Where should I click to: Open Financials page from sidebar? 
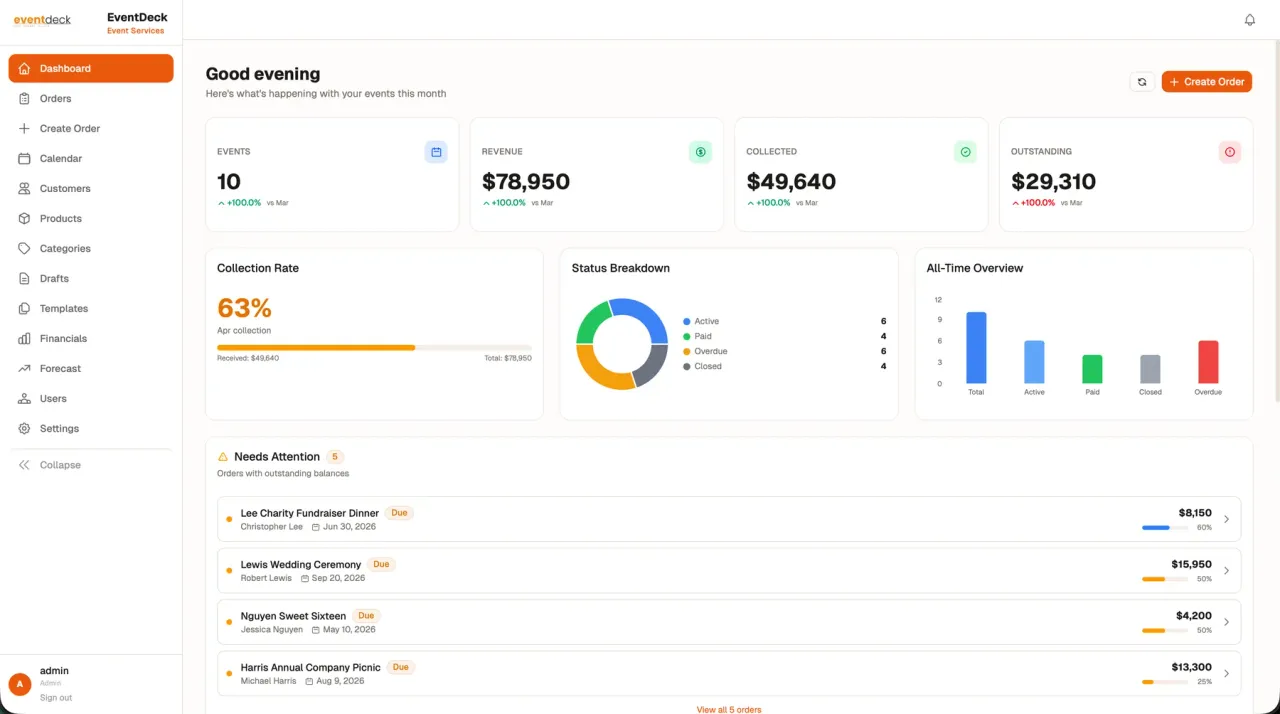click(91, 339)
